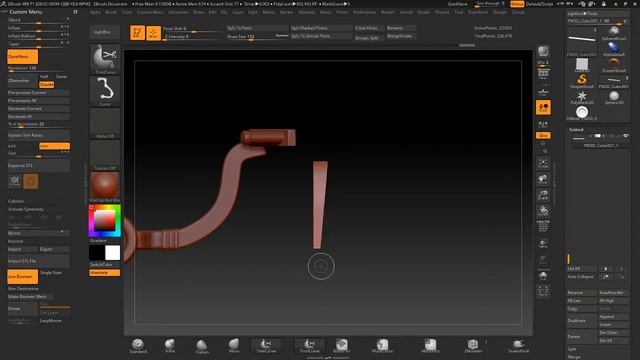The height and width of the screenshot is (360, 640).
Task: Toggle the mm unit button
Action: [x=54, y=146]
